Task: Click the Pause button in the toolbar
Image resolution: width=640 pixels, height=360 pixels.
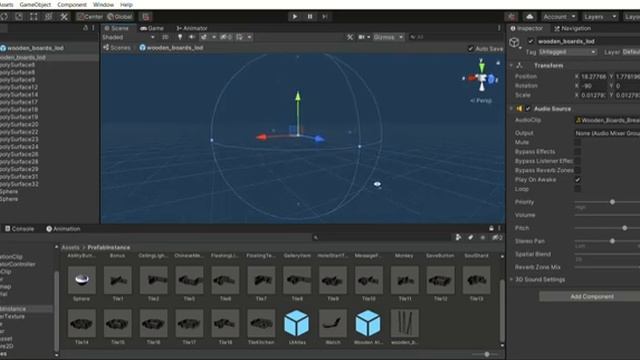Action: click(x=310, y=17)
